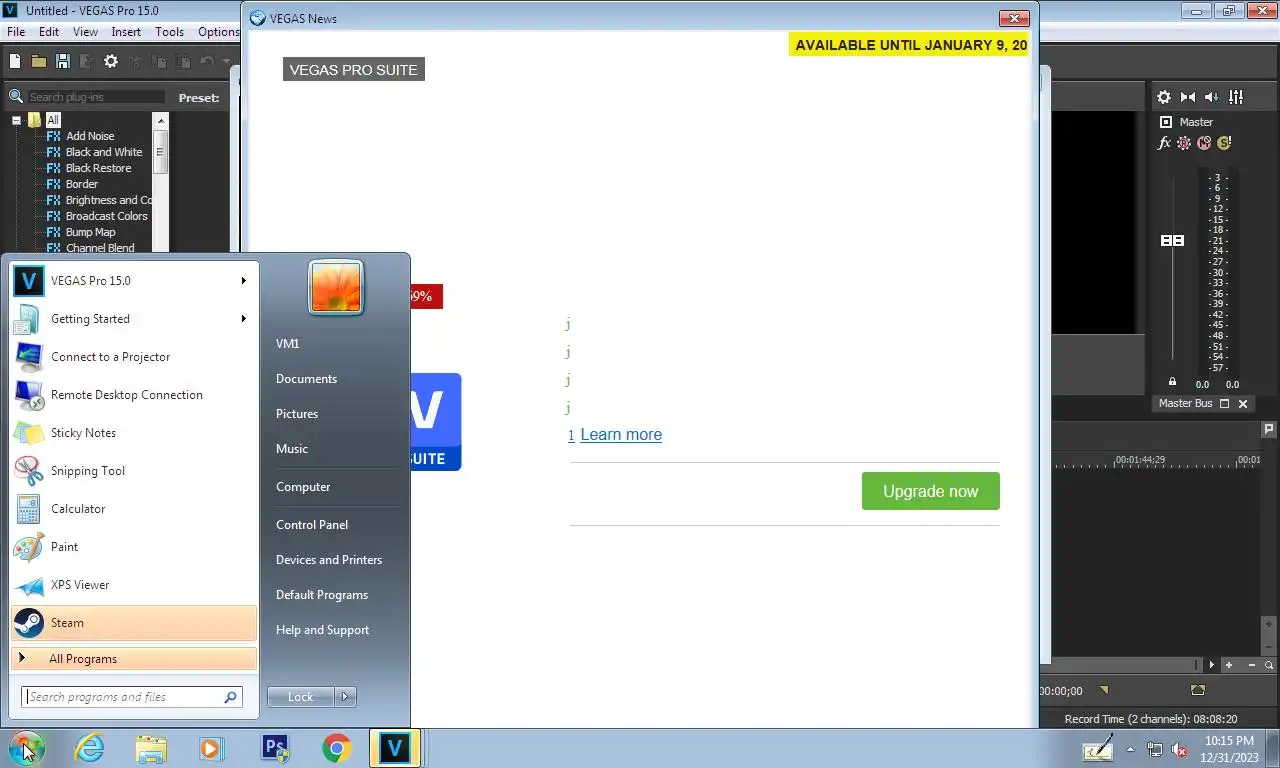Click Upgrade now button
The height and width of the screenshot is (768, 1280).
click(931, 491)
